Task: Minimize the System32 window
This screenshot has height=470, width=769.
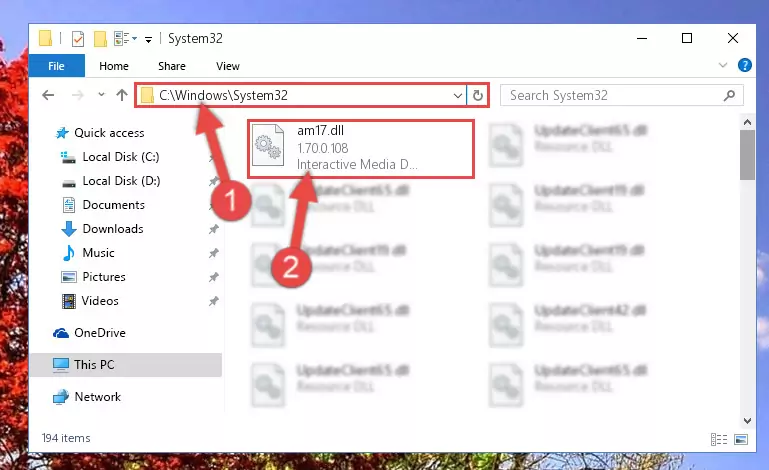Action: pyautogui.click(x=642, y=38)
